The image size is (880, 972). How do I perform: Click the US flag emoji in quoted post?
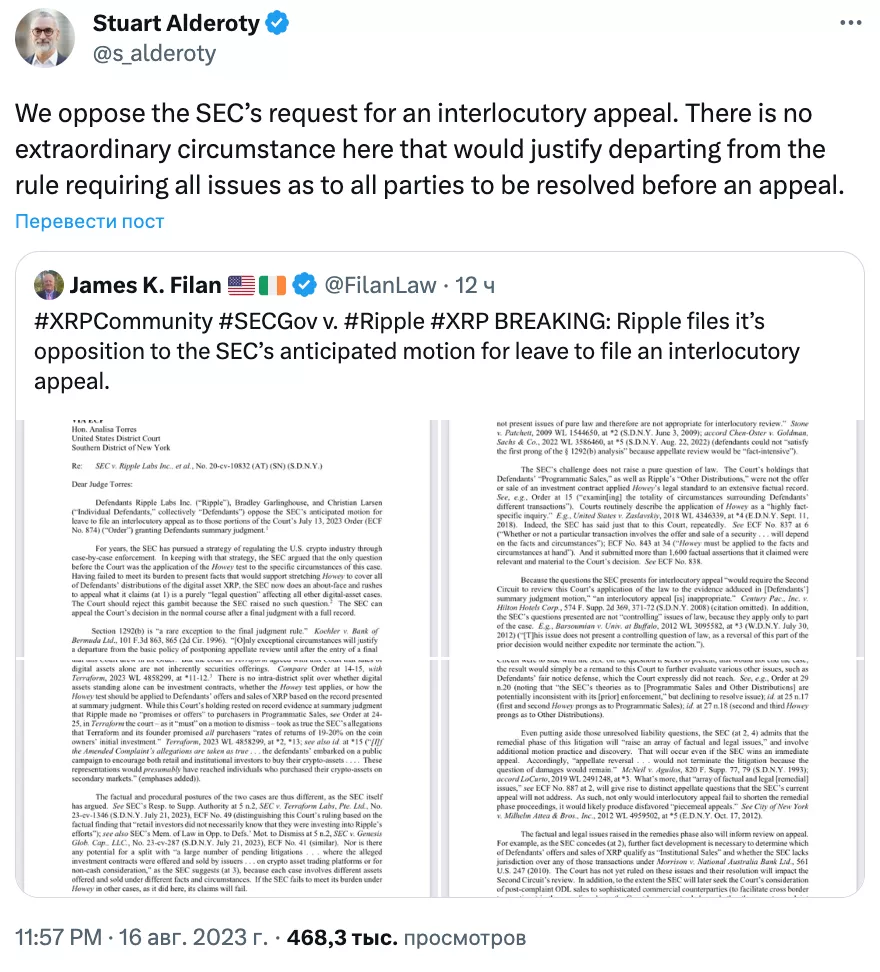(x=241, y=286)
